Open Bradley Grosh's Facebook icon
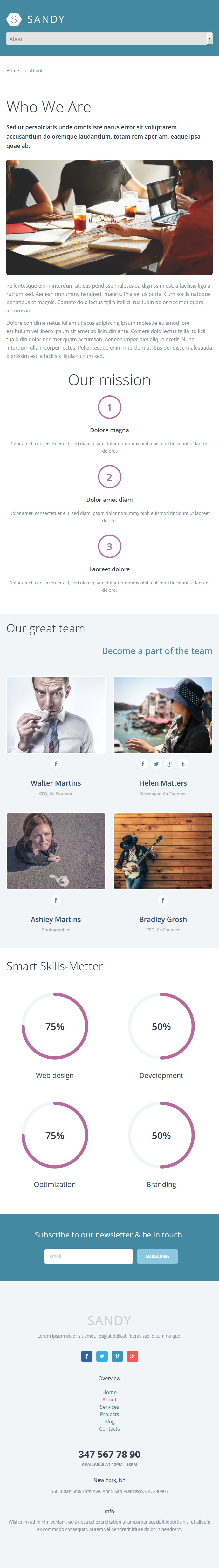The height and width of the screenshot is (1568, 219). [163, 900]
